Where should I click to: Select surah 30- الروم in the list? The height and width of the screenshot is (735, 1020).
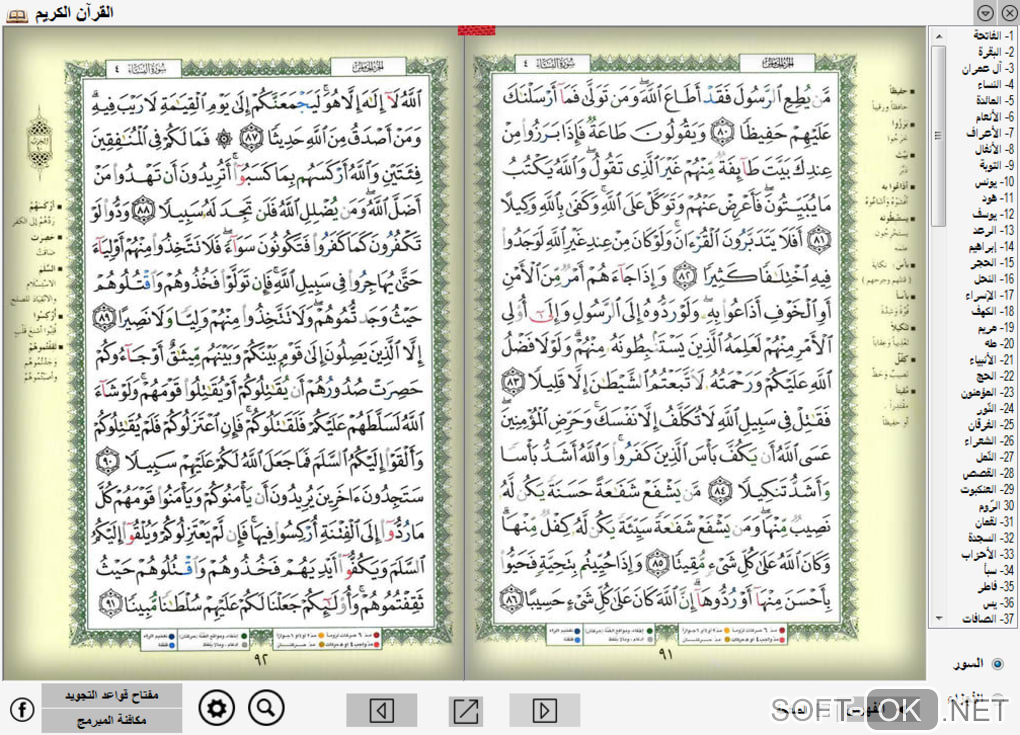996,505
